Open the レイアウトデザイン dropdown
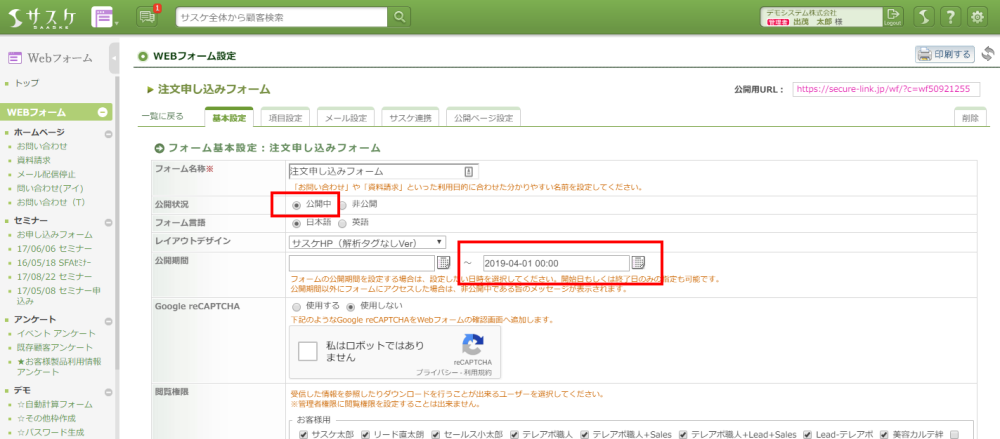1000x439 pixels. pos(367,241)
